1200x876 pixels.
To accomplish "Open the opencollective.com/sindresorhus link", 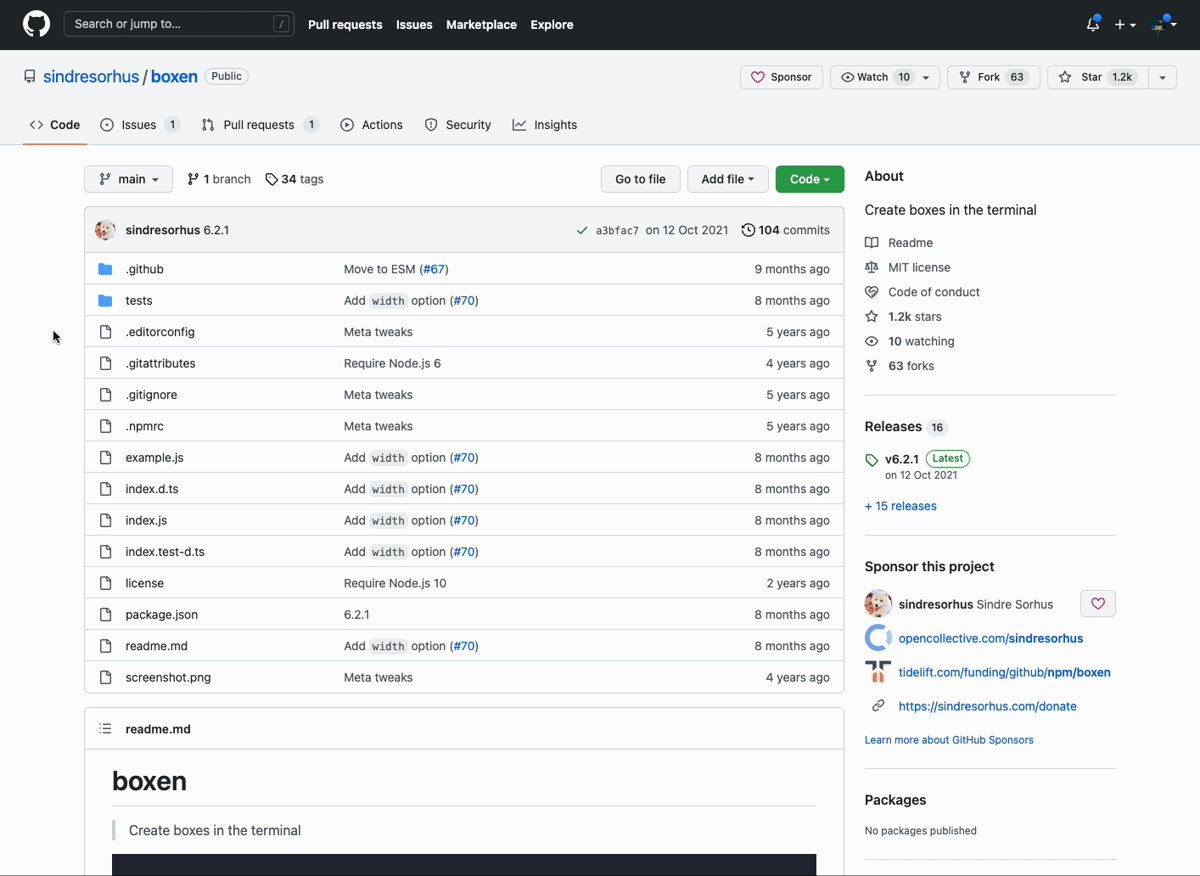I will pyautogui.click(x=990, y=638).
